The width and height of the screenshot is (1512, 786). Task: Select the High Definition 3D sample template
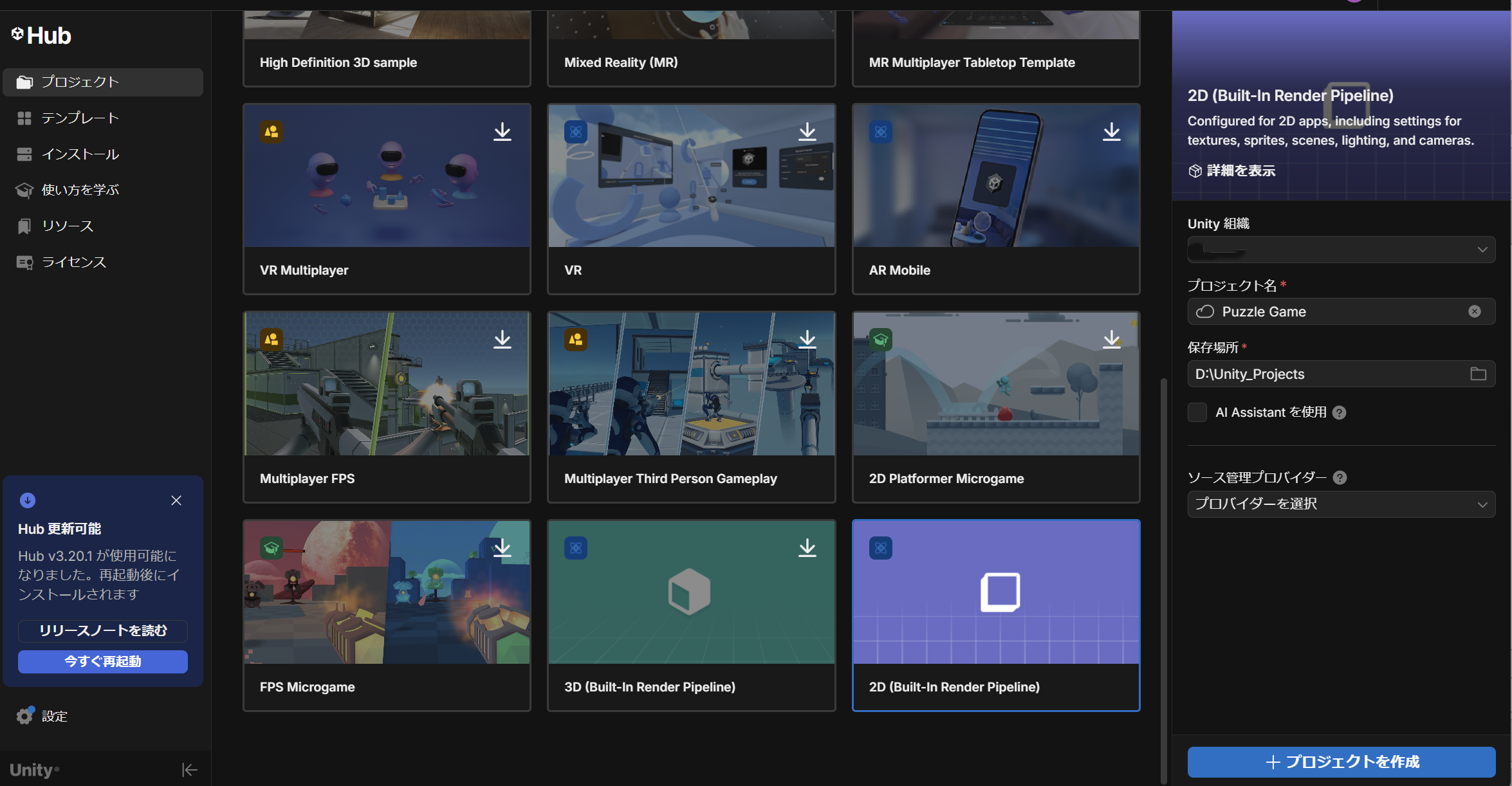coord(387,48)
